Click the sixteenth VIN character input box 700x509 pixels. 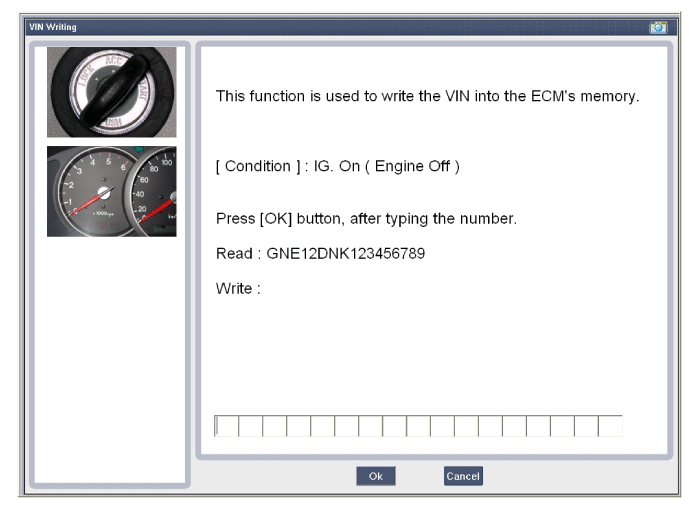(x=586, y=426)
